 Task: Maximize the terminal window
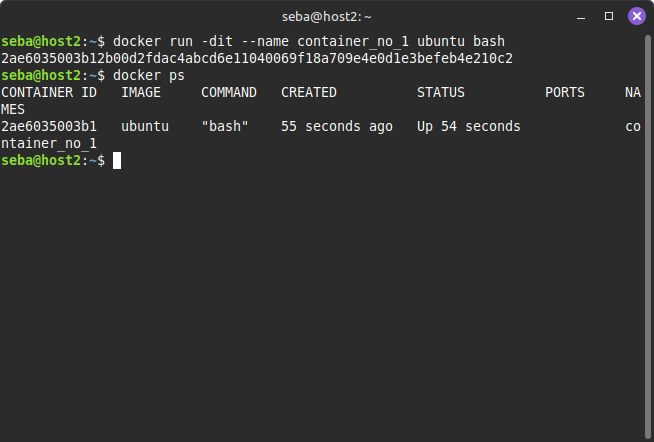pyautogui.click(x=611, y=16)
